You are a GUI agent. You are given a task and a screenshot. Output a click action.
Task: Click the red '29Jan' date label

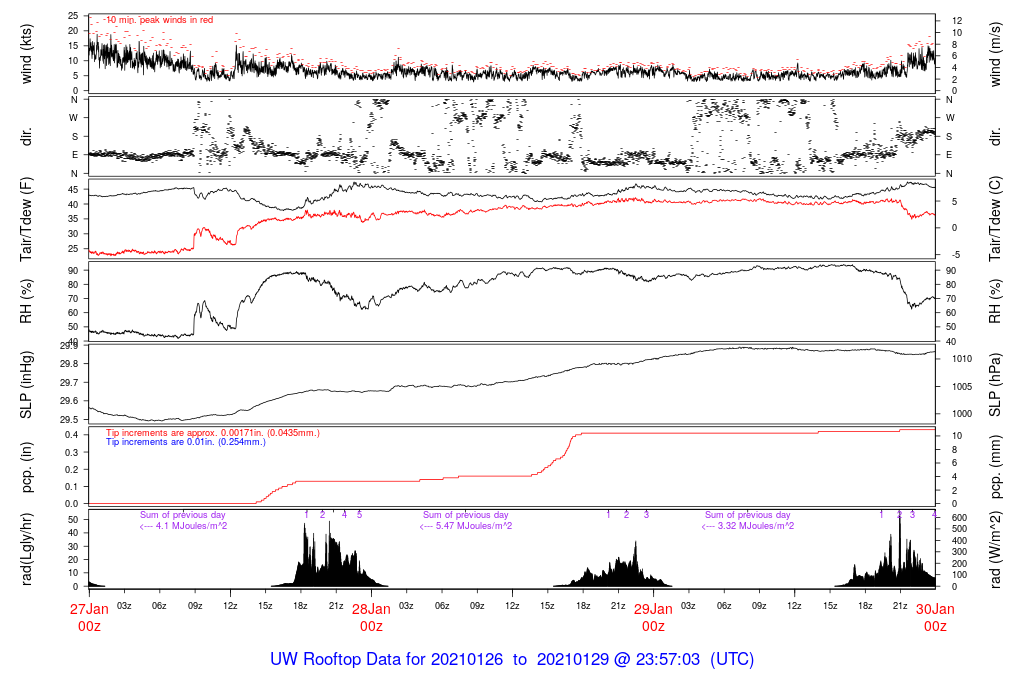pos(653,609)
